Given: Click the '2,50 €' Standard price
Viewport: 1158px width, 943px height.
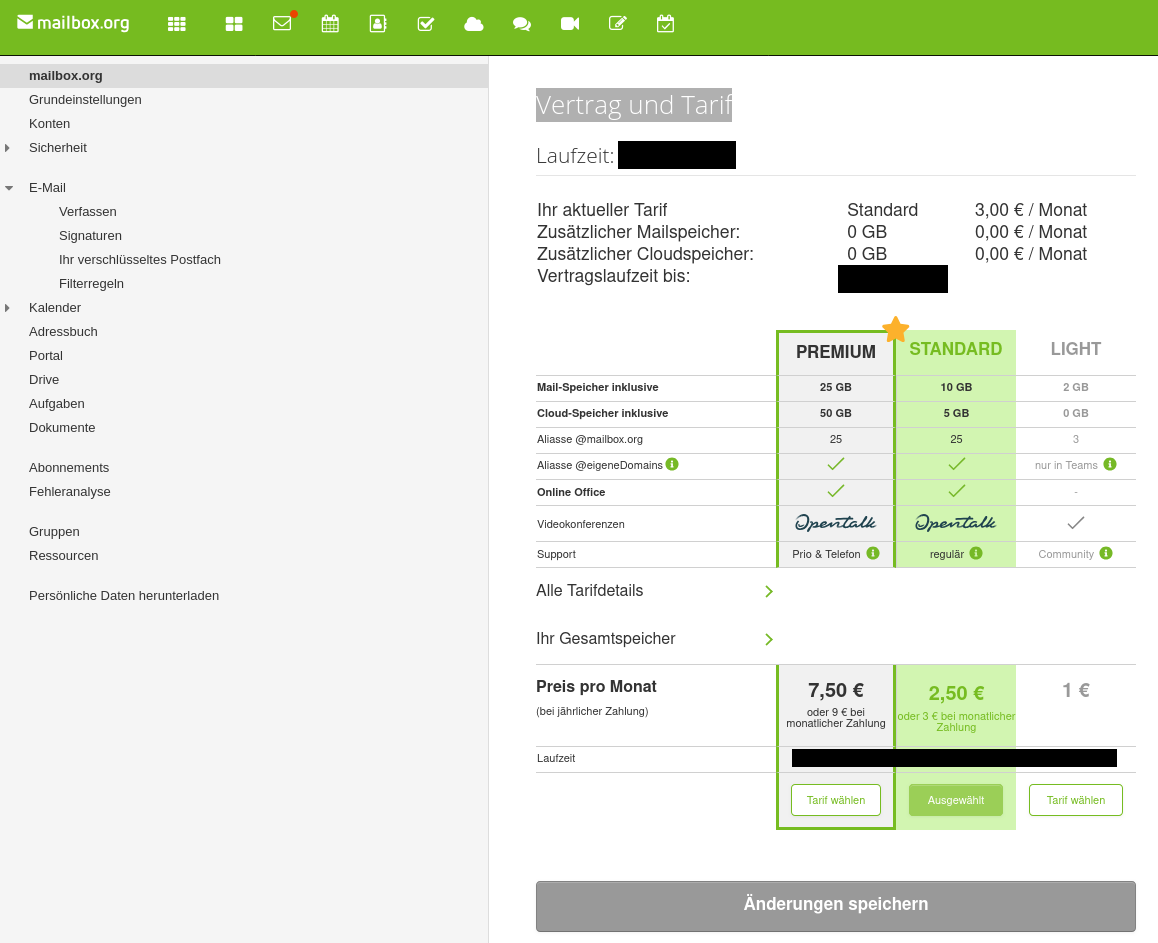Looking at the screenshot, I should point(956,693).
